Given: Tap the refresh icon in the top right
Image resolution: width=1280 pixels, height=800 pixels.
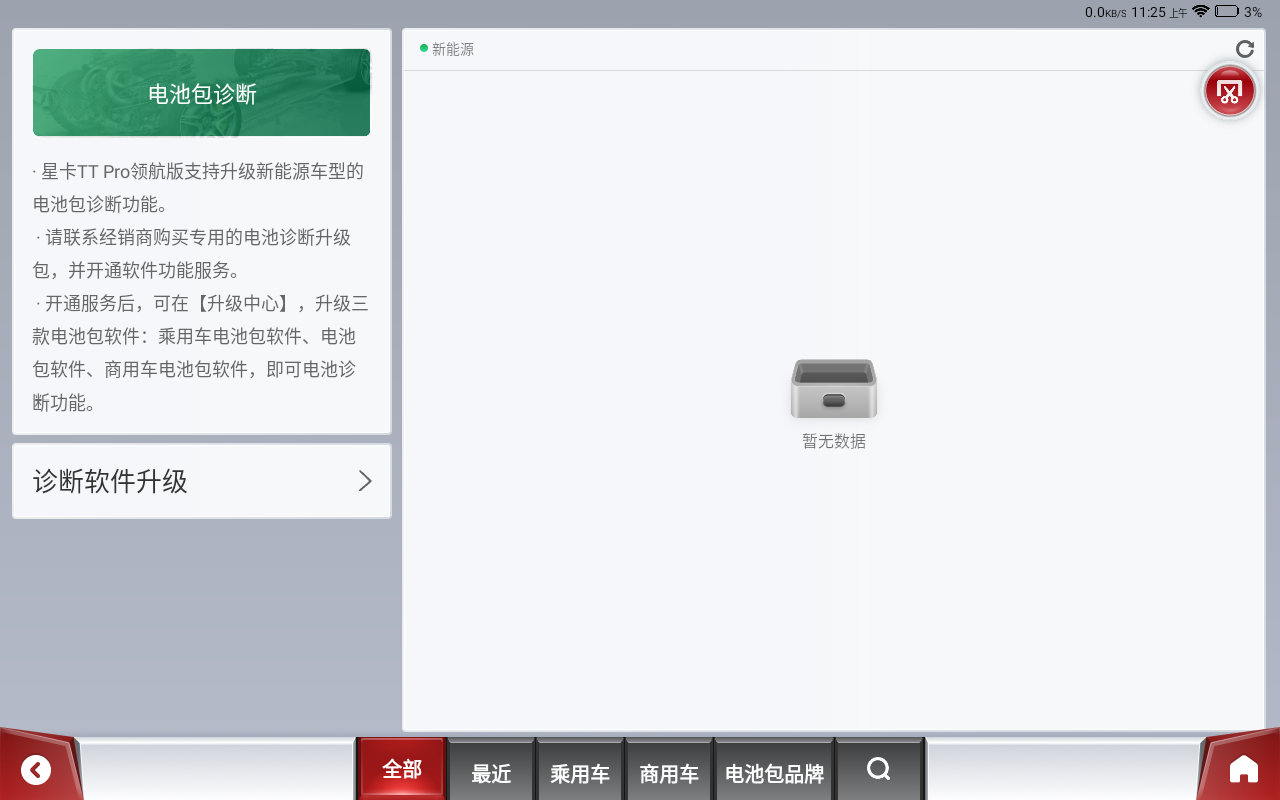Looking at the screenshot, I should [1244, 49].
